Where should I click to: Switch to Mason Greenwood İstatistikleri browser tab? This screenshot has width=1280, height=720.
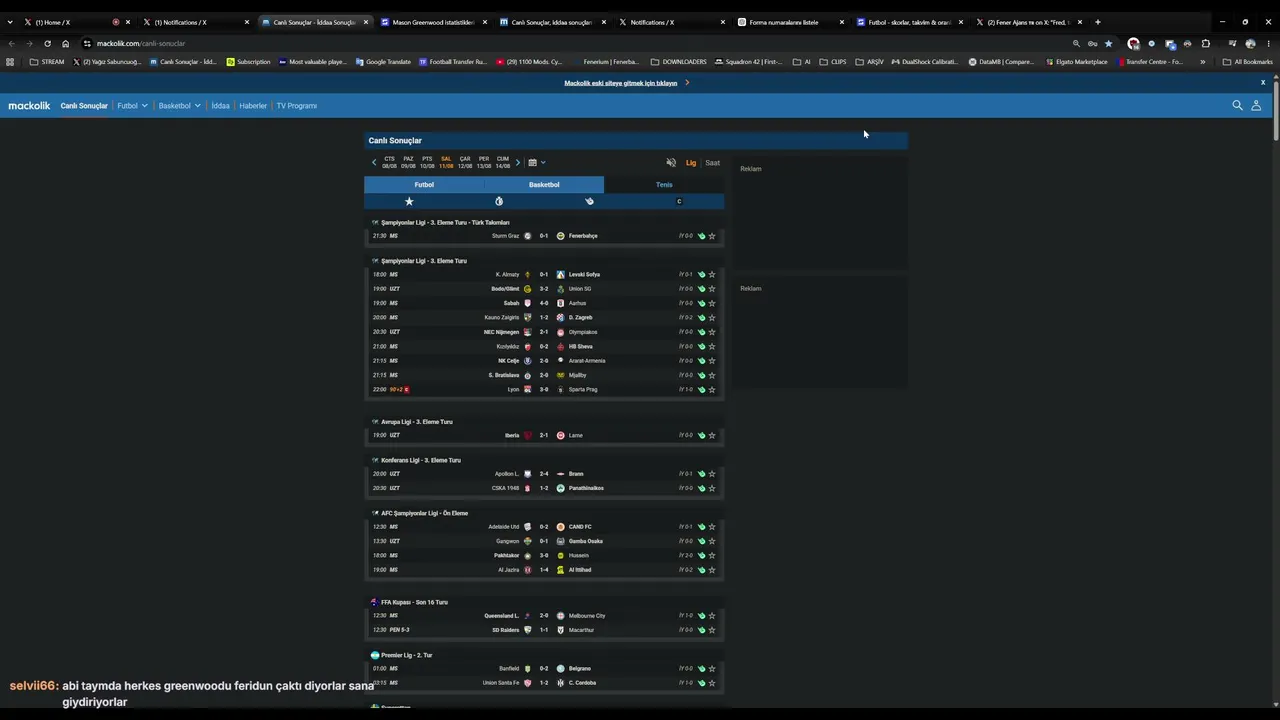(433, 22)
